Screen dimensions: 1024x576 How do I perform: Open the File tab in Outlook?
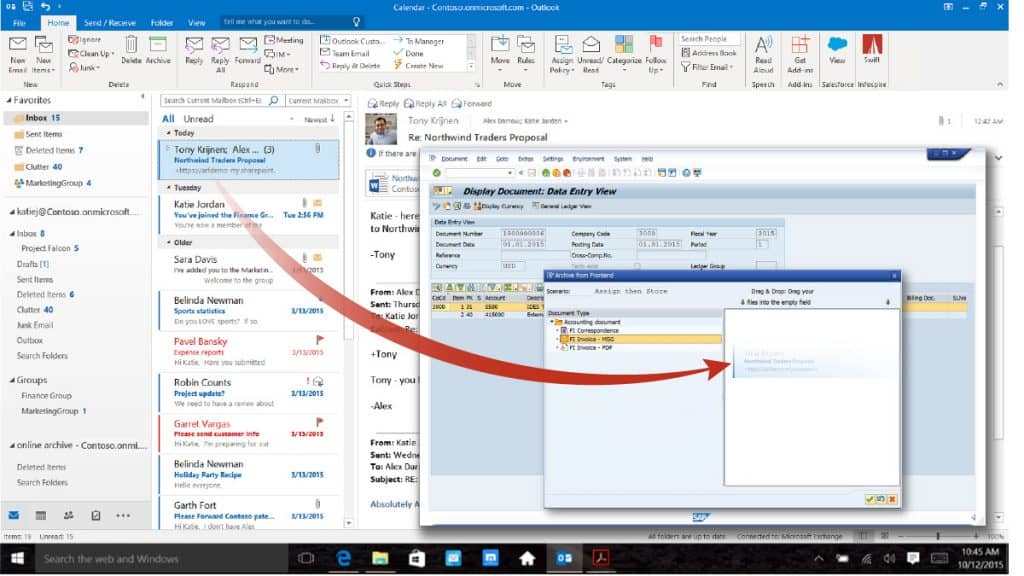tap(20, 23)
